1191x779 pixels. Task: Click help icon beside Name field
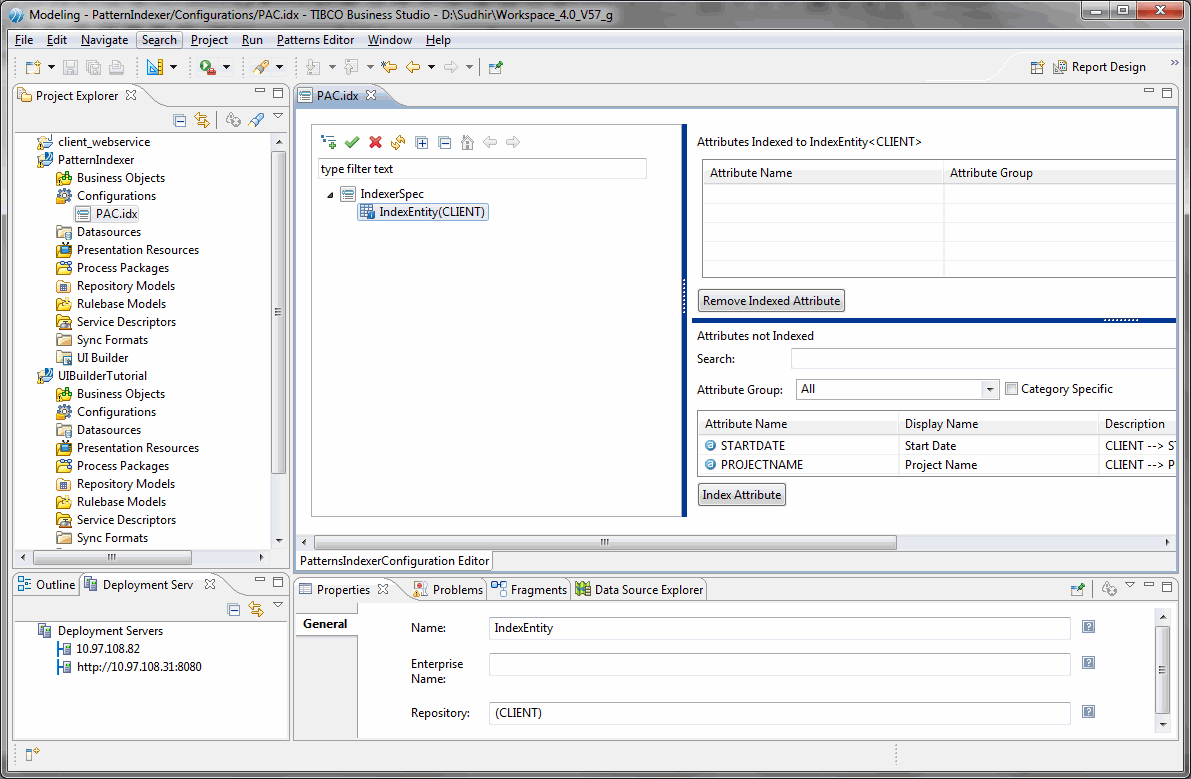click(1088, 626)
